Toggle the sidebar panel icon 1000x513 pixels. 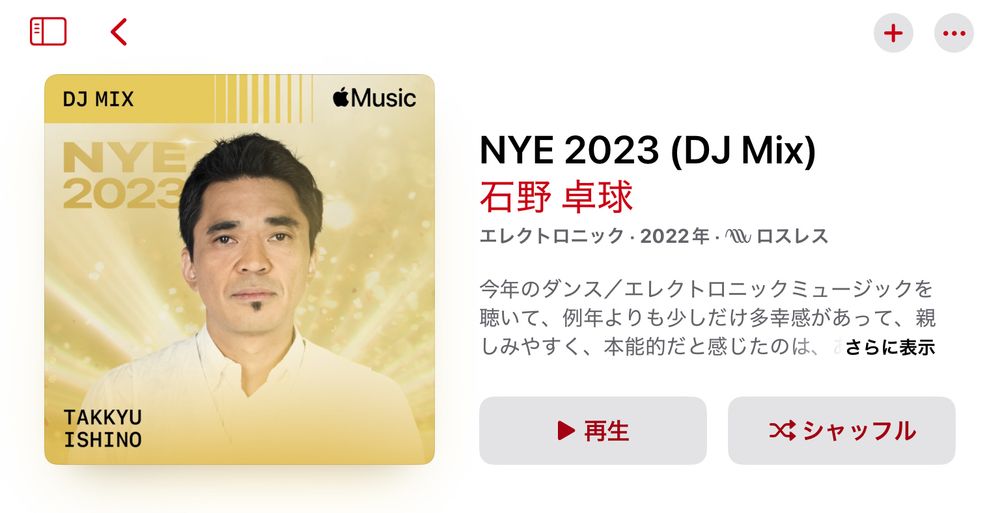click(48, 31)
